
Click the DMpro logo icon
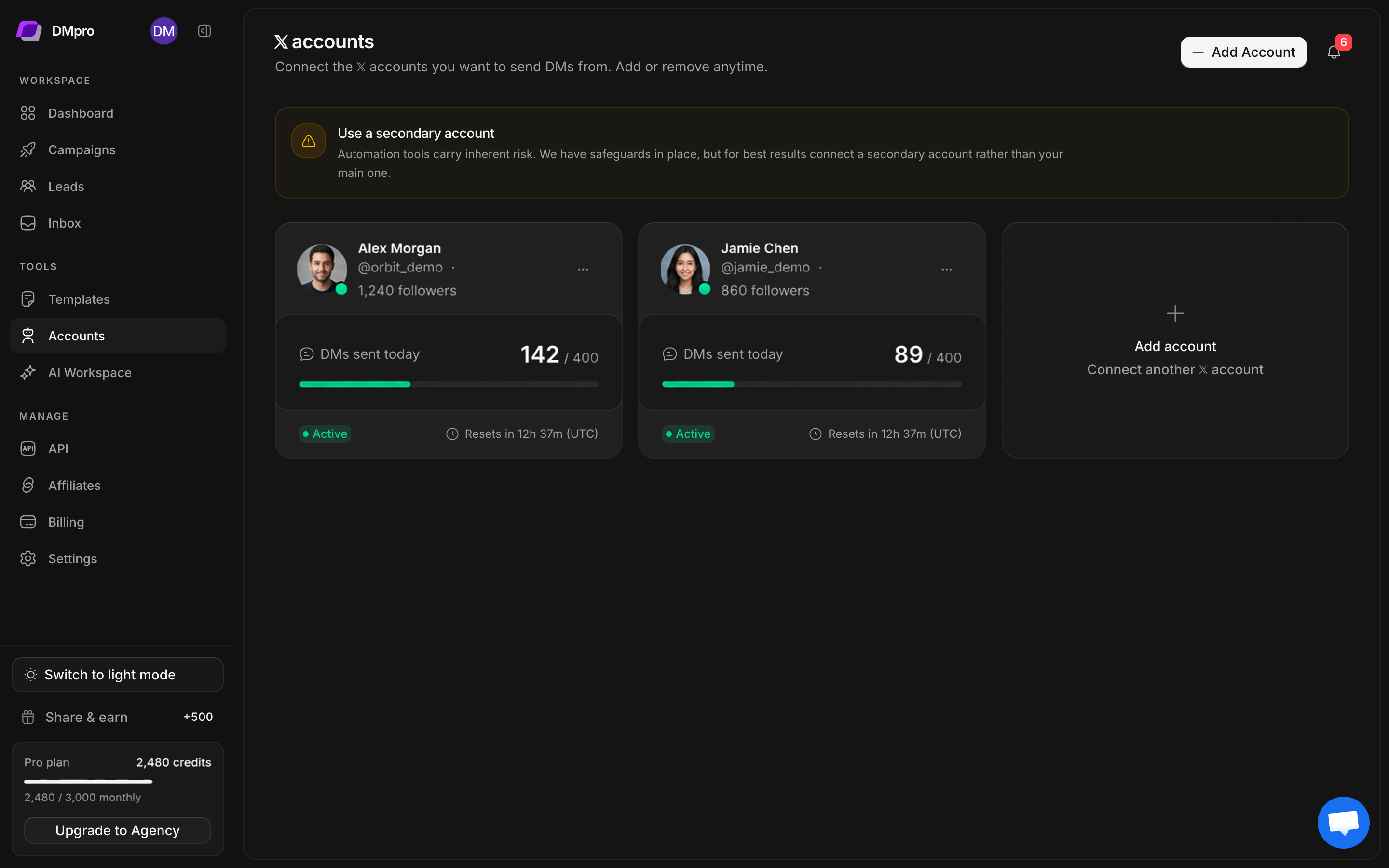point(29,30)
